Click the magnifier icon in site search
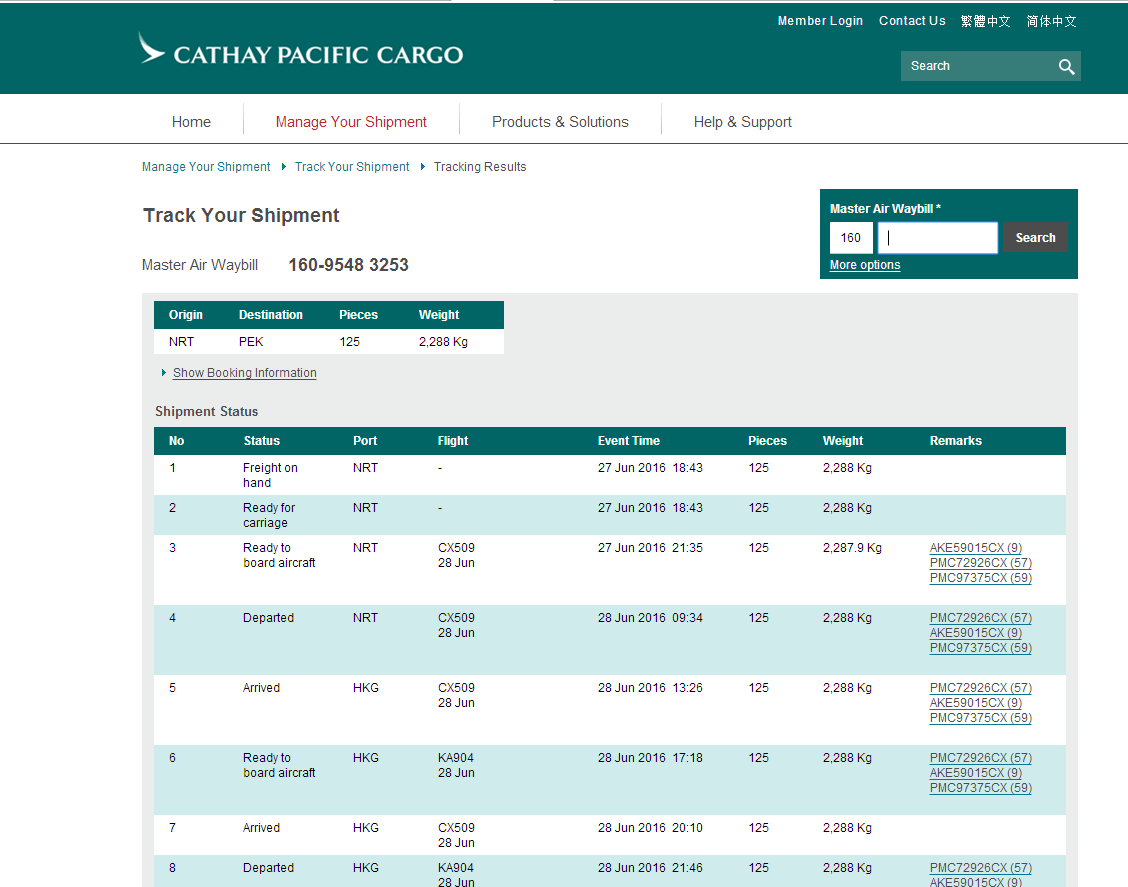 pyautogui.click(x=1066, y=66)
